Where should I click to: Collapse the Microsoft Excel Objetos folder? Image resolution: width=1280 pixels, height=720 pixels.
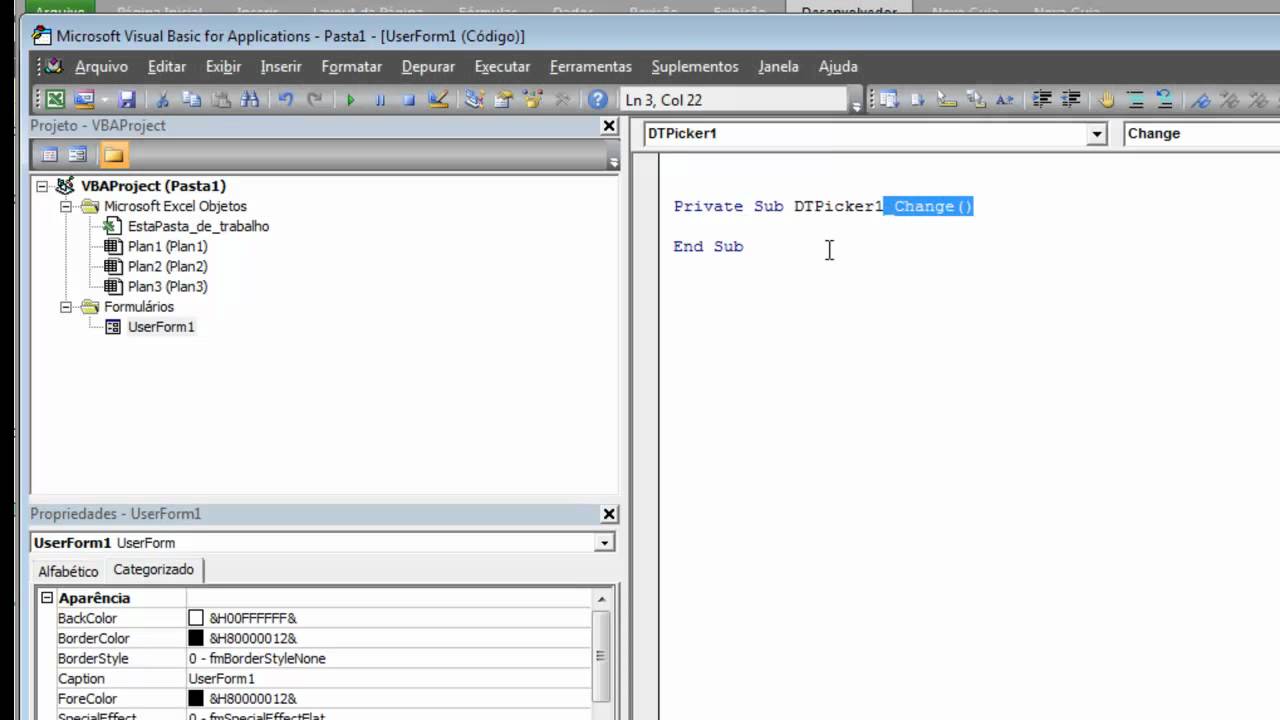tap(66, 207)
